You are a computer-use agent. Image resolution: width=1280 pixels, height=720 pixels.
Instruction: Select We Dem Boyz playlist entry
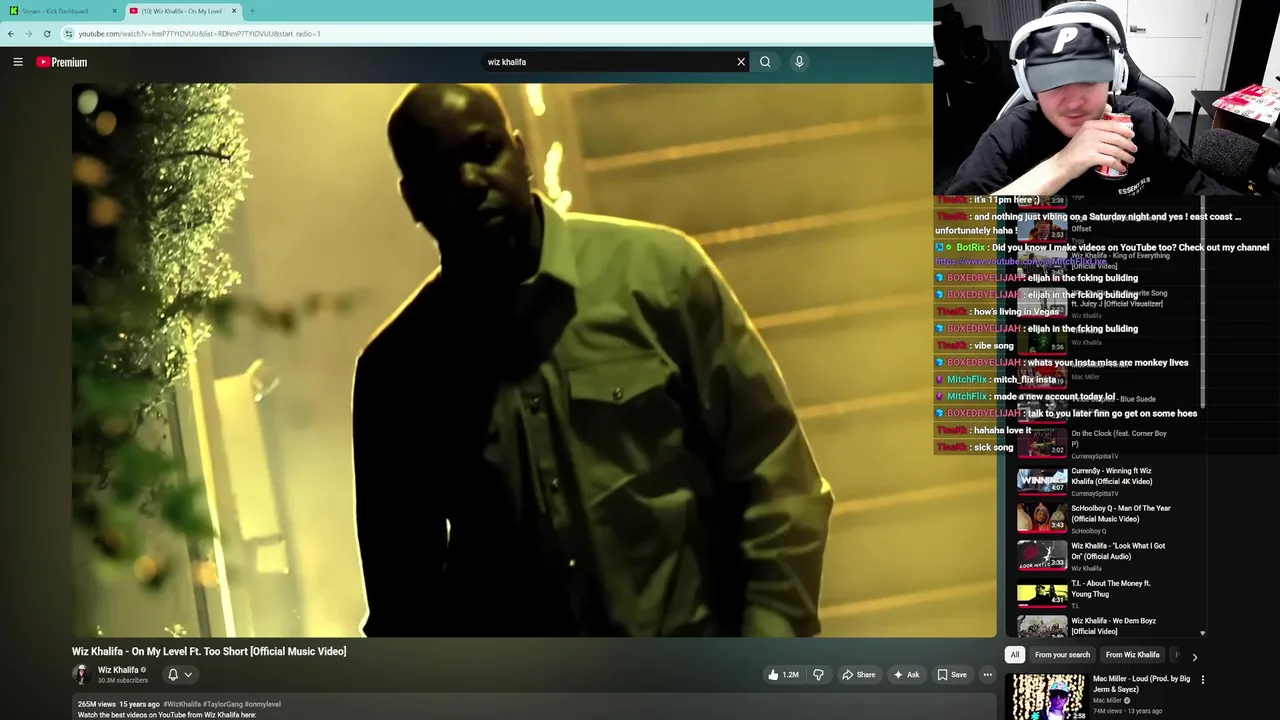pyautogui.click(x=1104, y=626)
